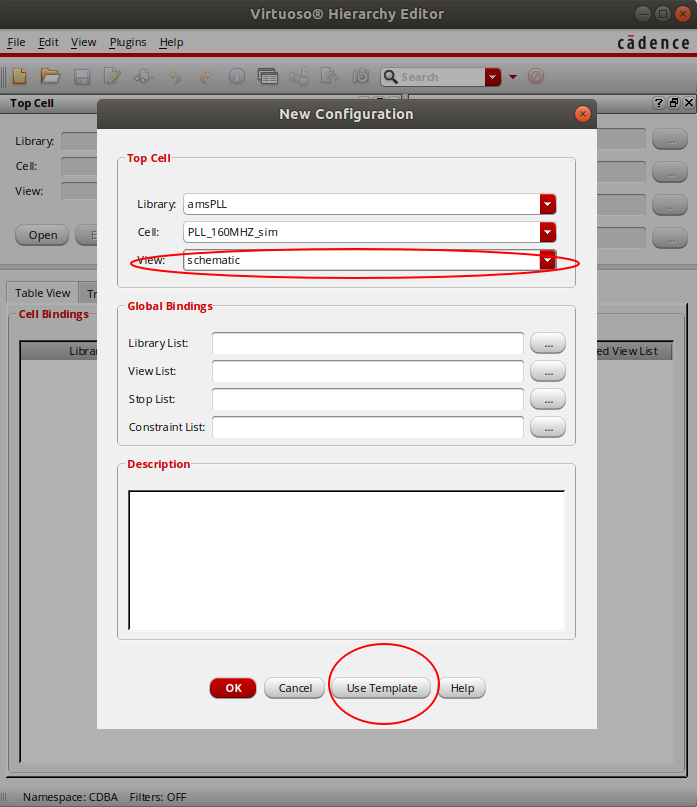Click the Cancel button in dialog
Viewport: 697px width, 807px height.
[295, 688]
